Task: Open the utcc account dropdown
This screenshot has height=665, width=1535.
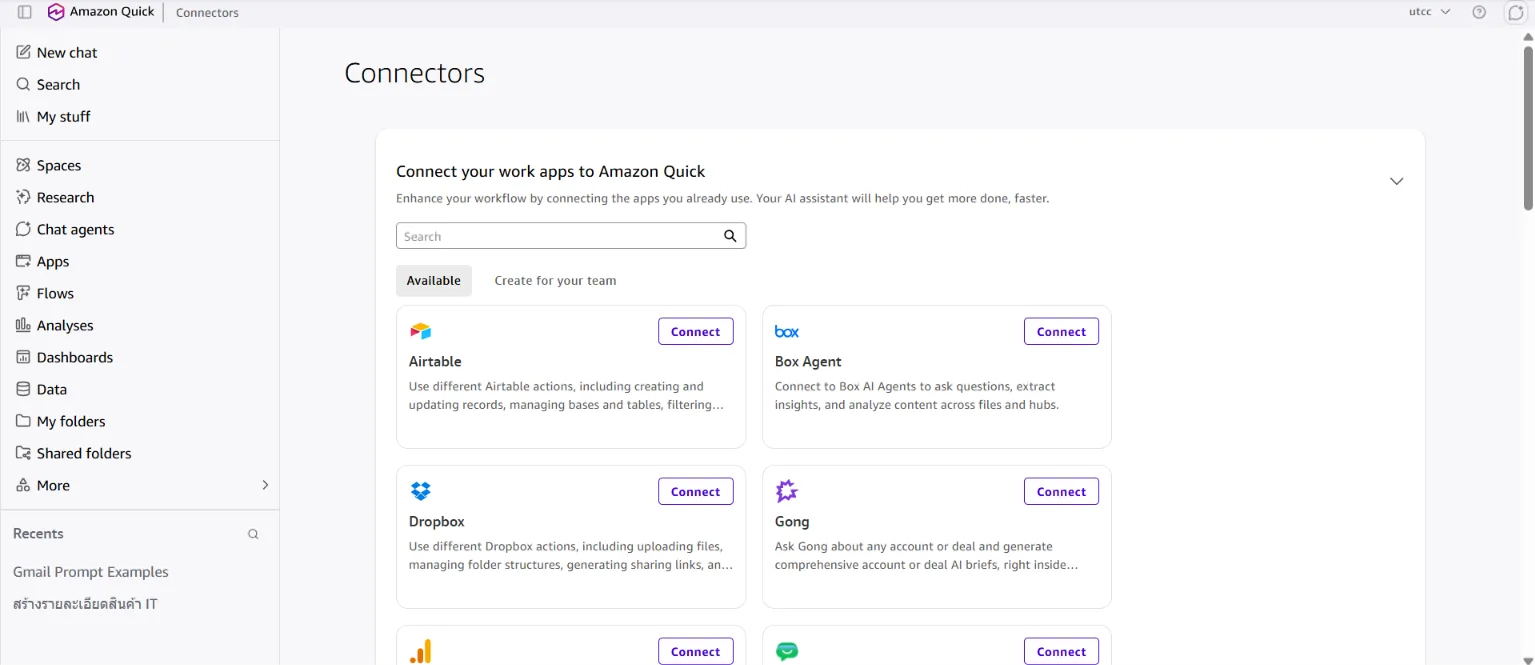Action: [x=1429, y=12]
